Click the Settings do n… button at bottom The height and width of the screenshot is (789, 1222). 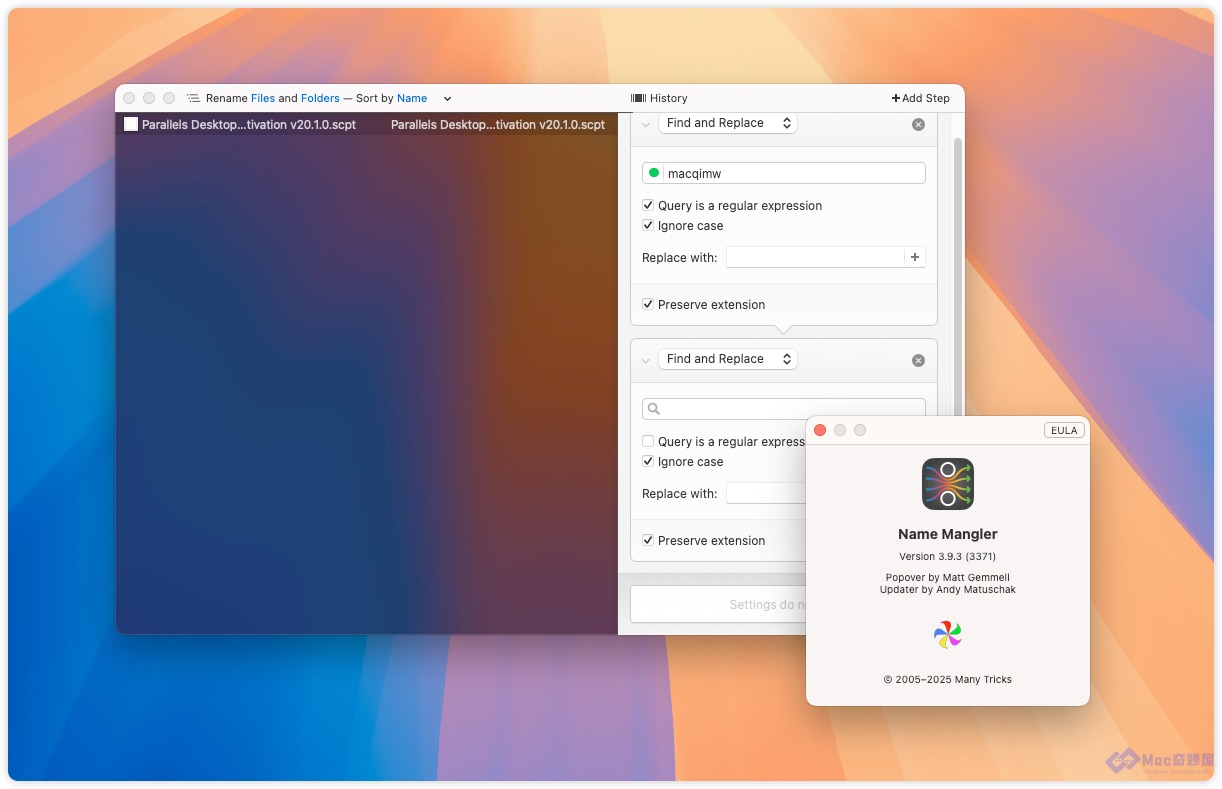coord(718,604)
